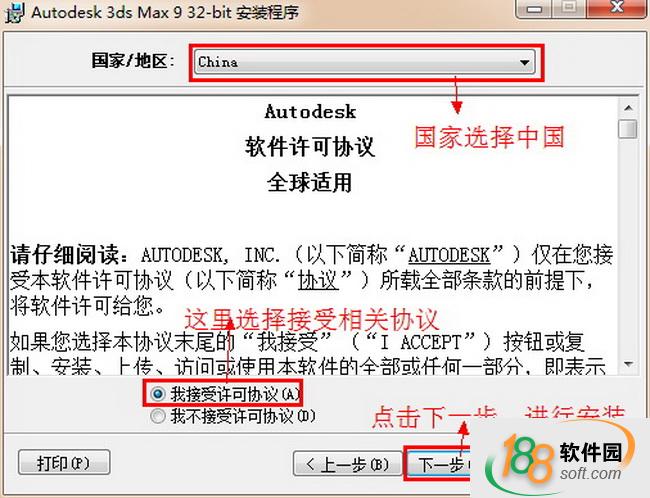
Task: Select 我接受许可协议(A) radio button
Action: [x=158, y=394]
